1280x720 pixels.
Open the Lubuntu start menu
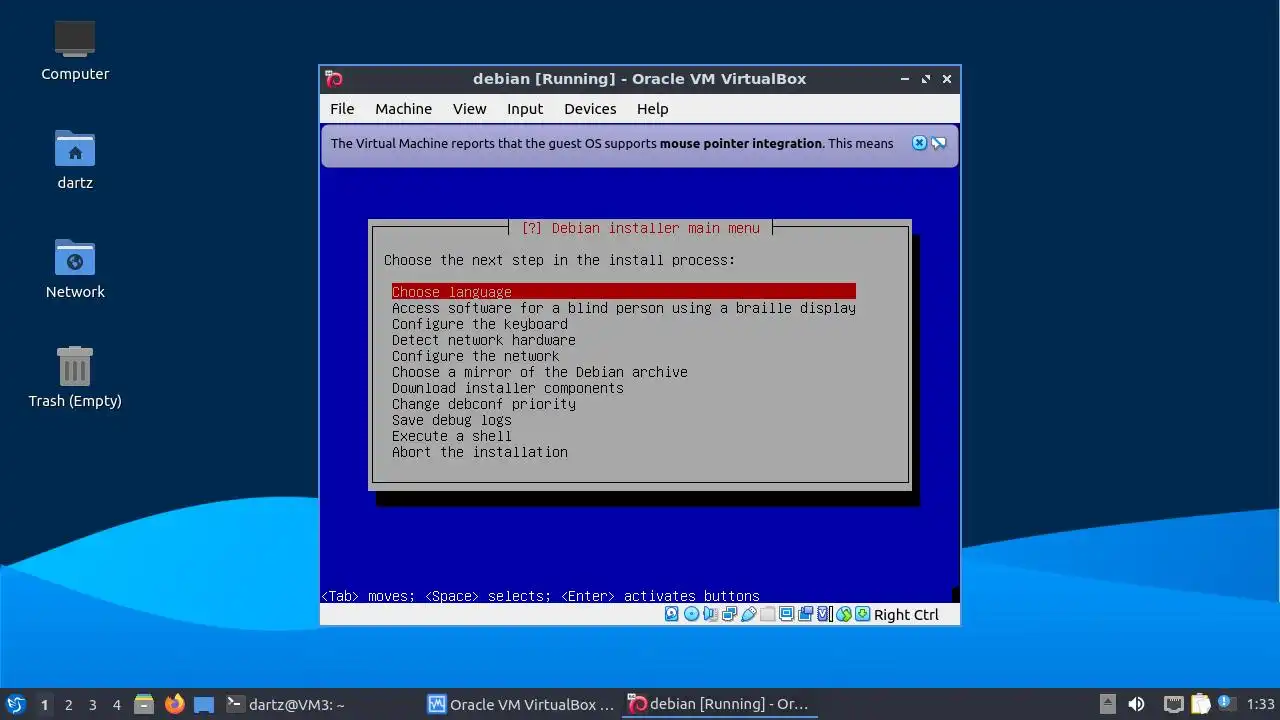[x=15, y=704]
